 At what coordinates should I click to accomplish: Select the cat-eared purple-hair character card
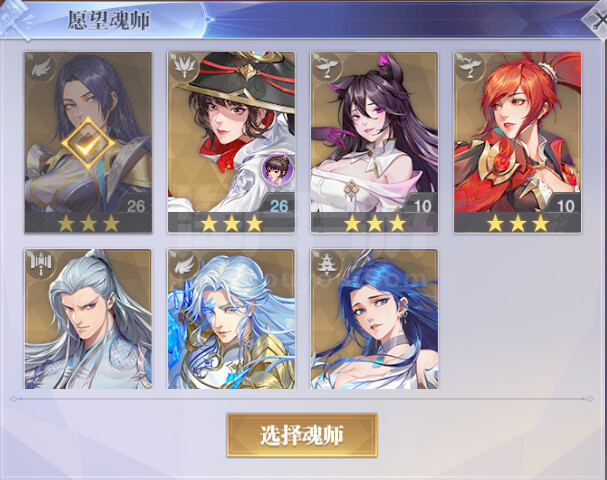374,142
